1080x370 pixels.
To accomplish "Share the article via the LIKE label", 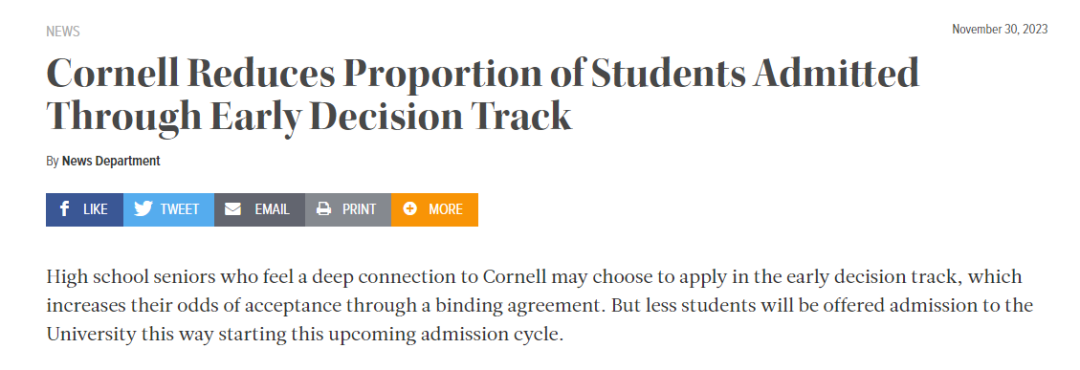I will click(x=95, y=209).
